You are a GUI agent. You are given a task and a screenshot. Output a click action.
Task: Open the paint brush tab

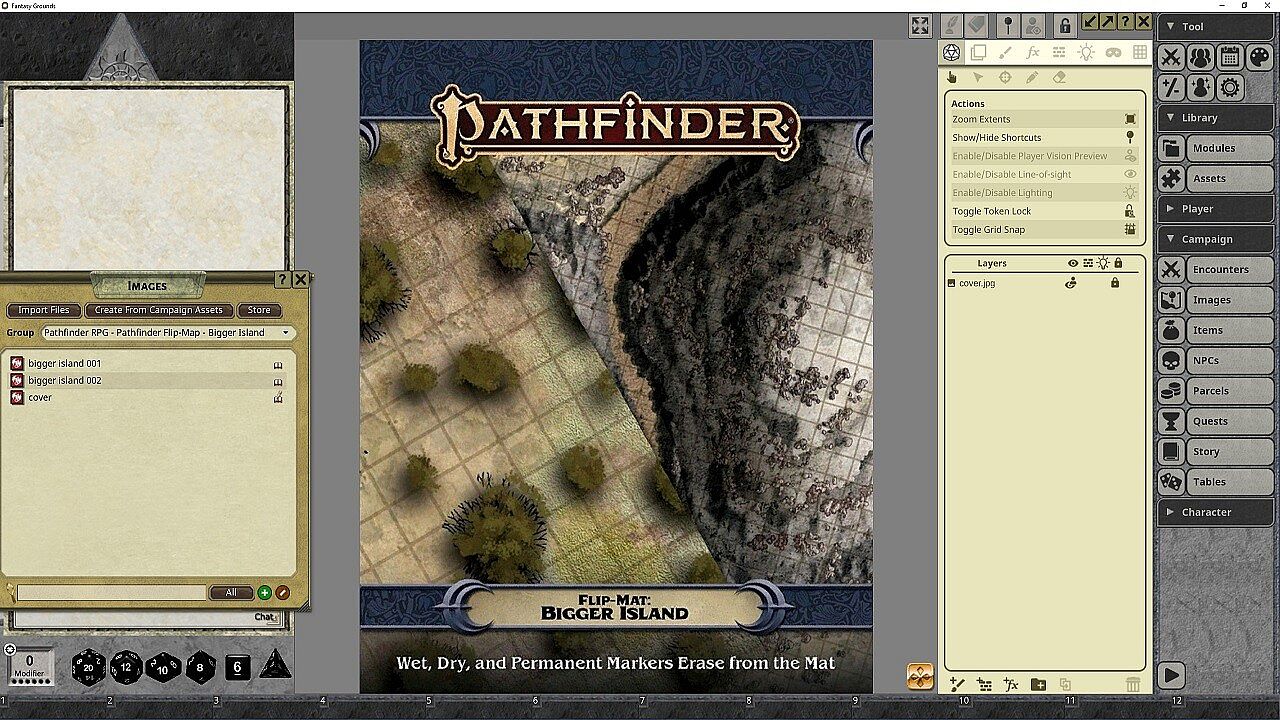pyautogui.click(x=1005, y=53)
